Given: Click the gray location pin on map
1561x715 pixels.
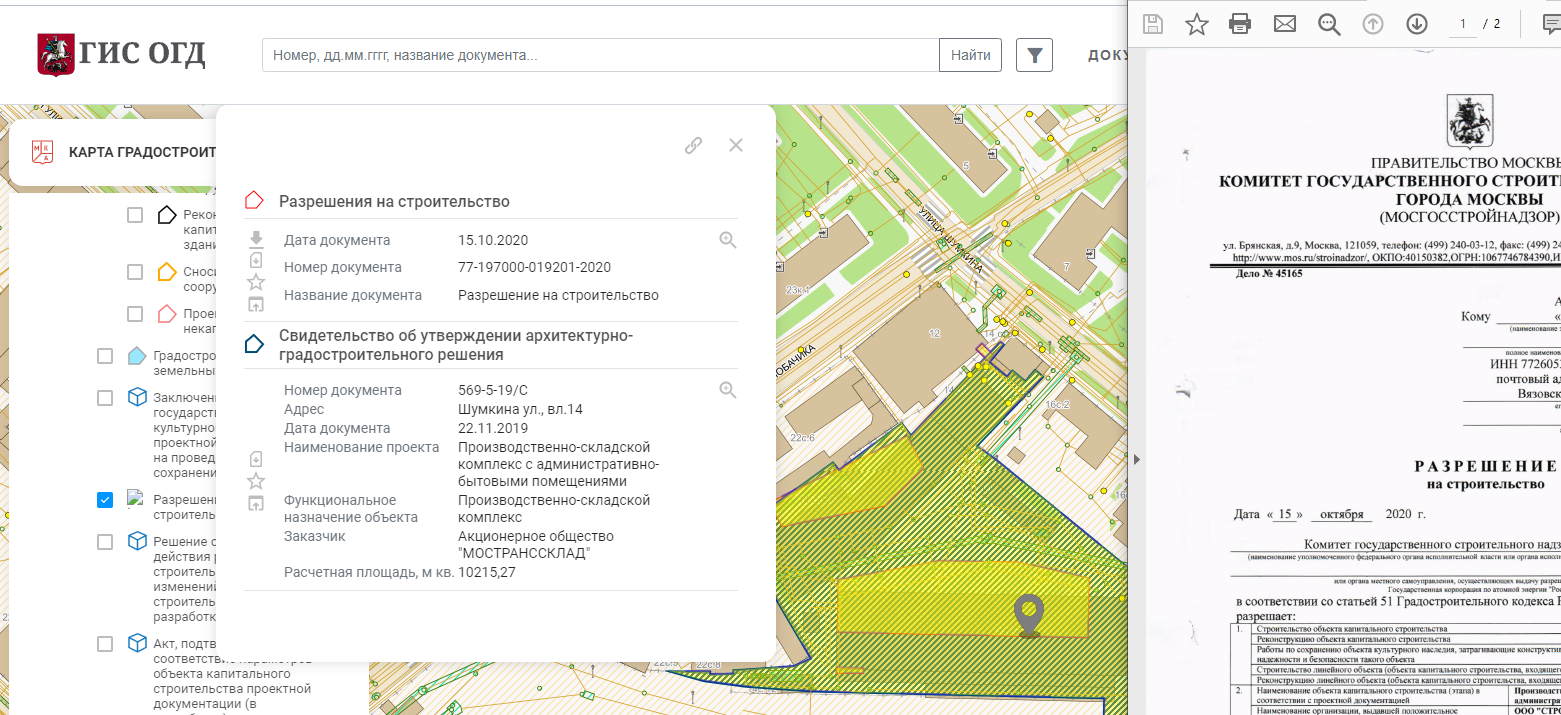Looking at the screenshot, I should pyautogui.click(x=1027, y=616).
